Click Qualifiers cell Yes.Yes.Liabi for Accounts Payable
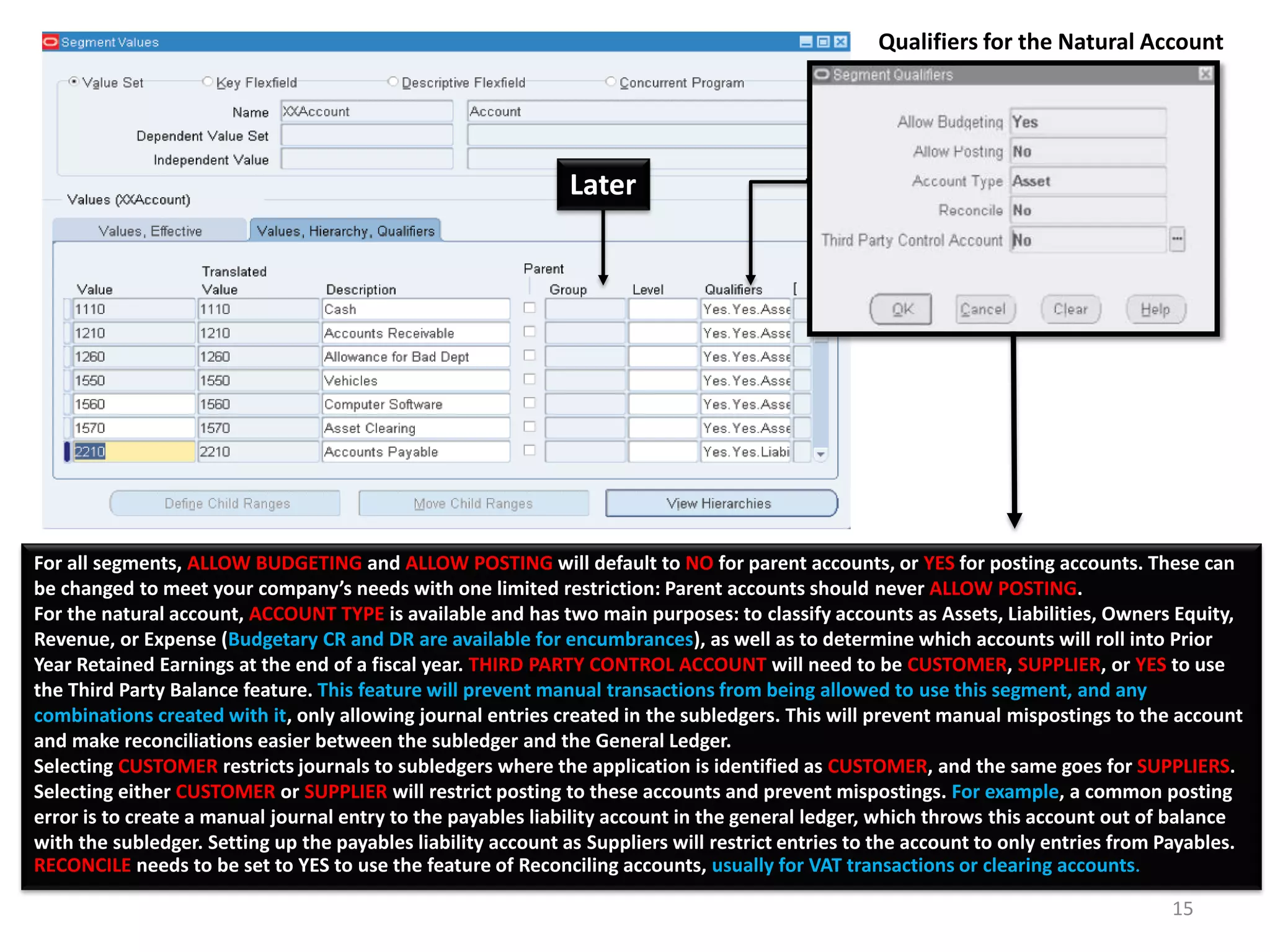This screenshot has width=1270, height=952. [746, 451]
